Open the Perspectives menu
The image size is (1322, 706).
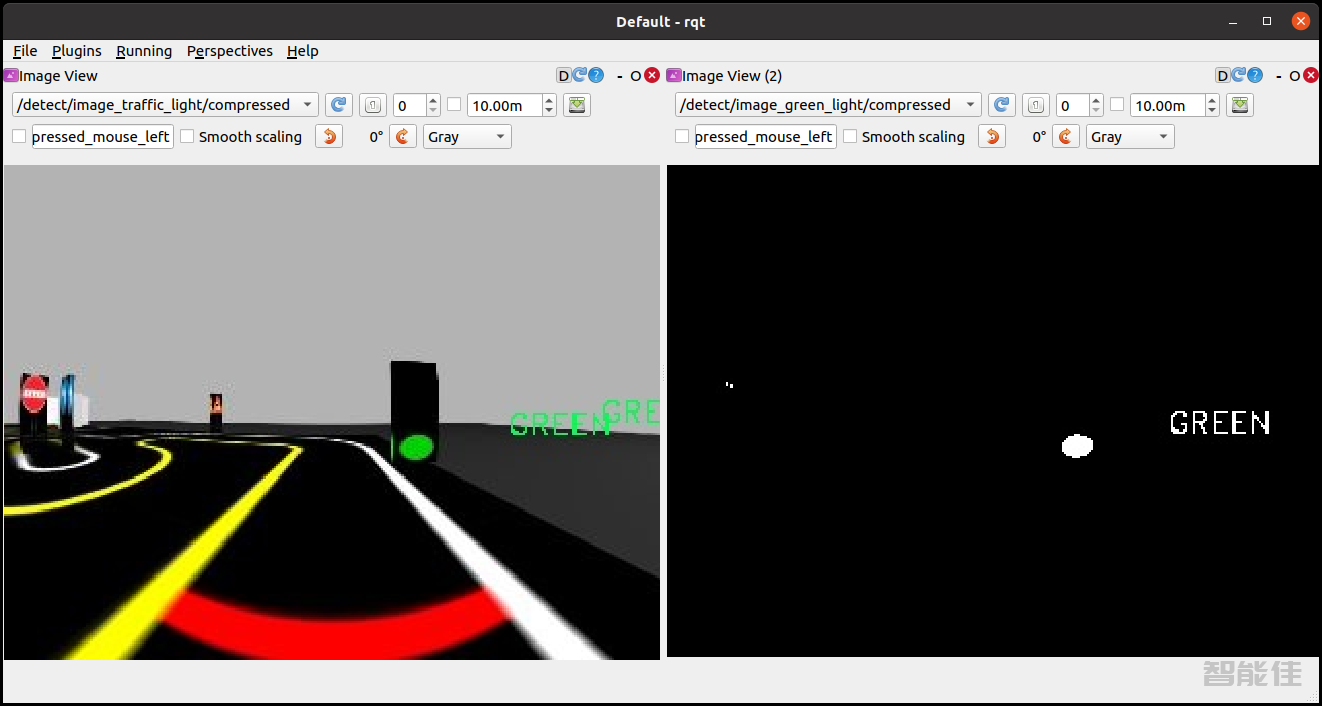click(229, 51)
